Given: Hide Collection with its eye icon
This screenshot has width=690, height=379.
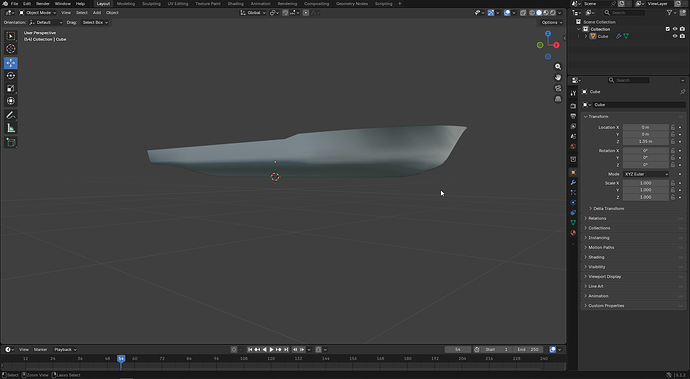Looking at the screenshot, I should click(x=675, y=29).
